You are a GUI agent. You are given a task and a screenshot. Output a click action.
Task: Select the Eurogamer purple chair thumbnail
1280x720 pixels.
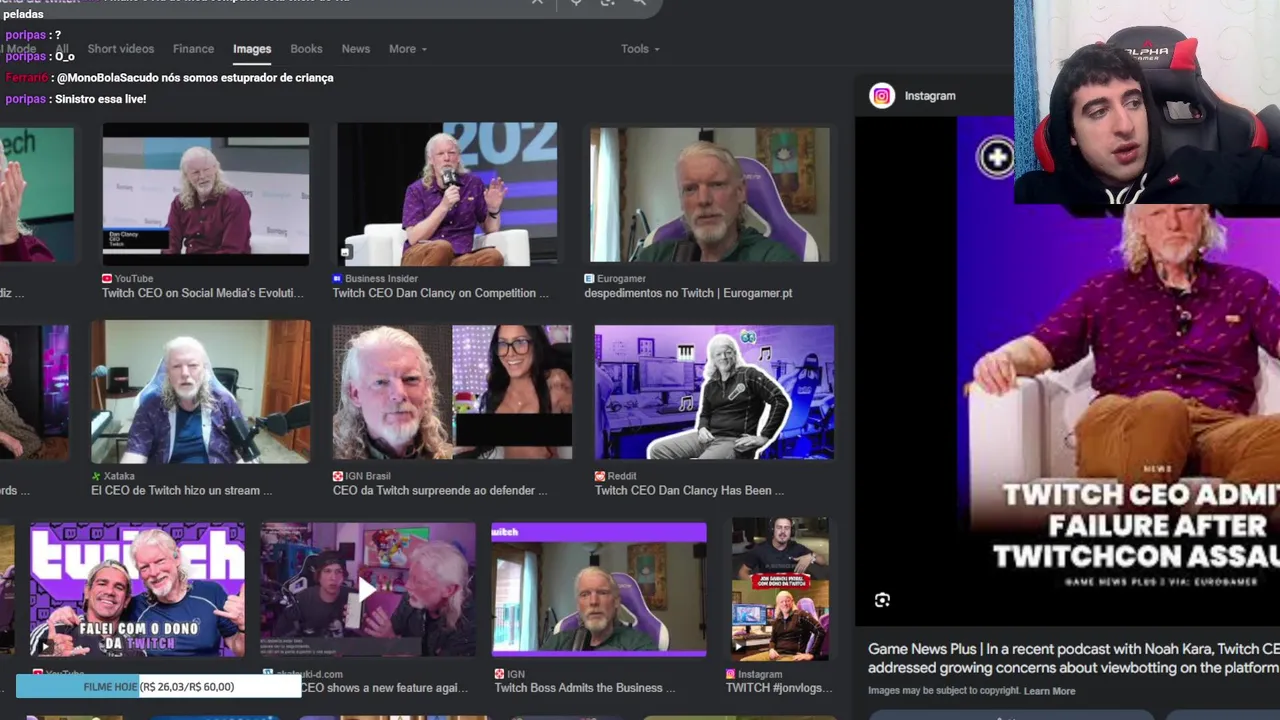tap(709, 194)
